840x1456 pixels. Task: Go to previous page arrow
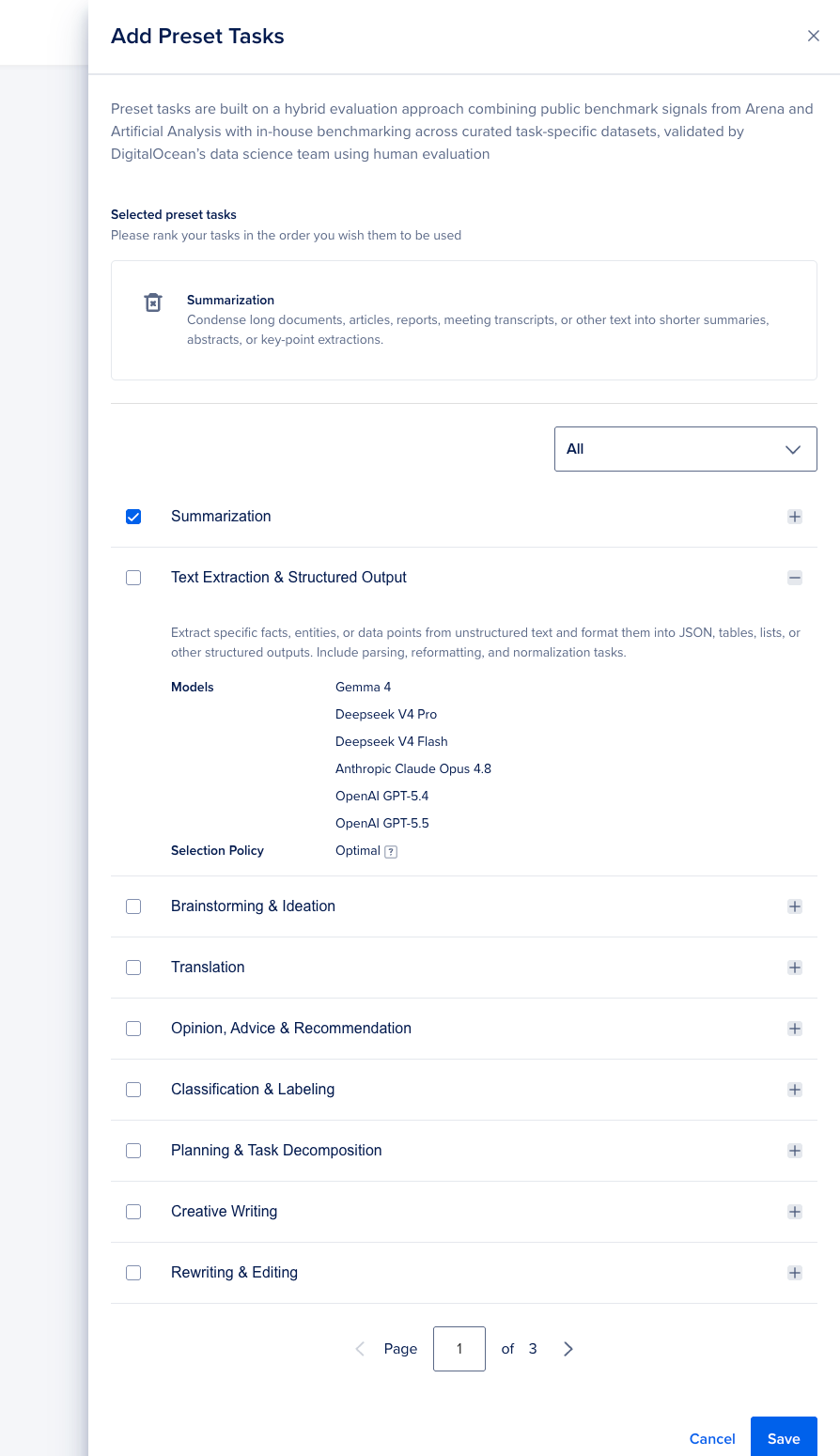tap(360, 1349)
